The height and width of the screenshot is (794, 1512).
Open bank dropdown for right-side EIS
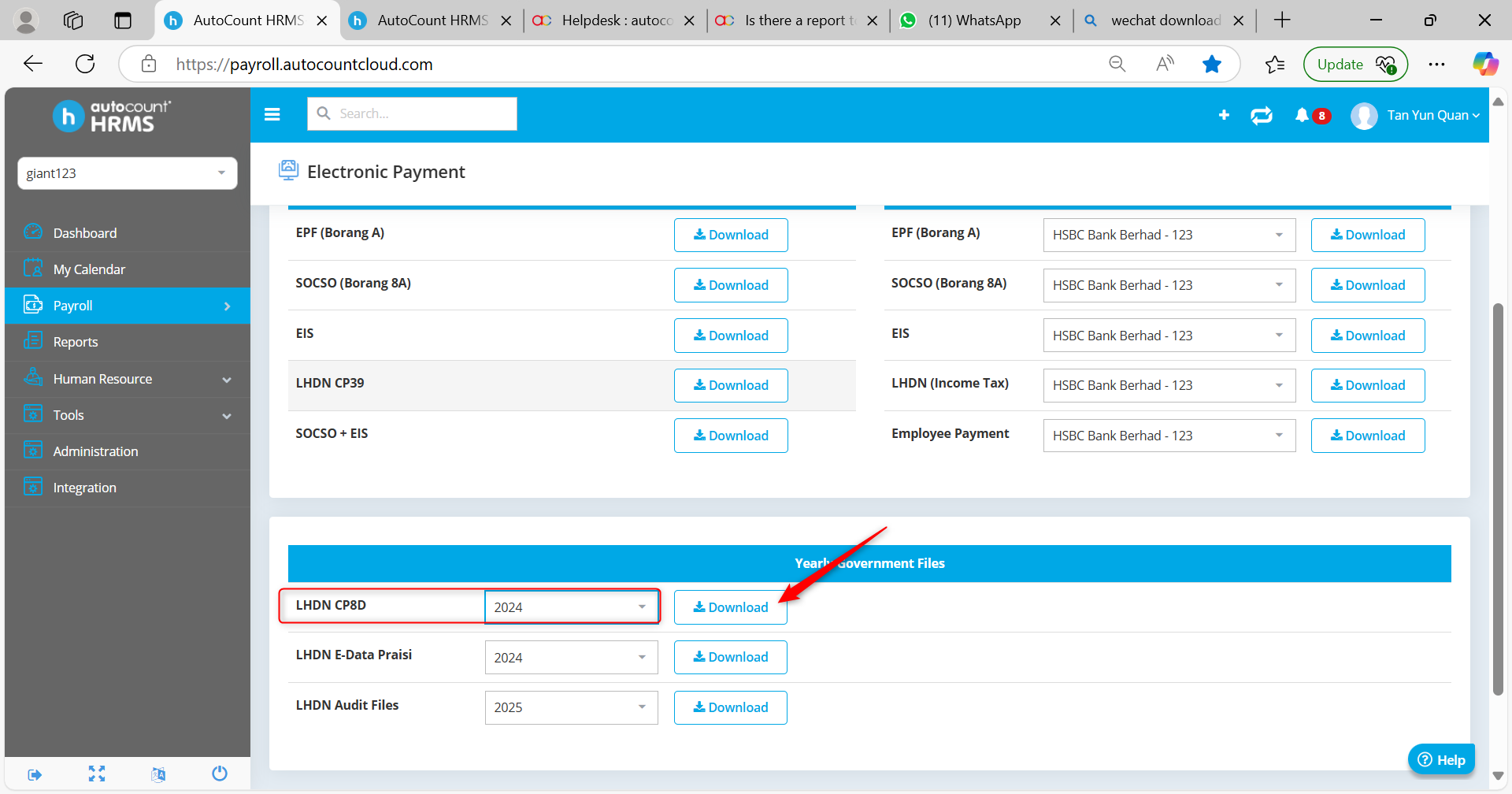tap(1169, 336)
